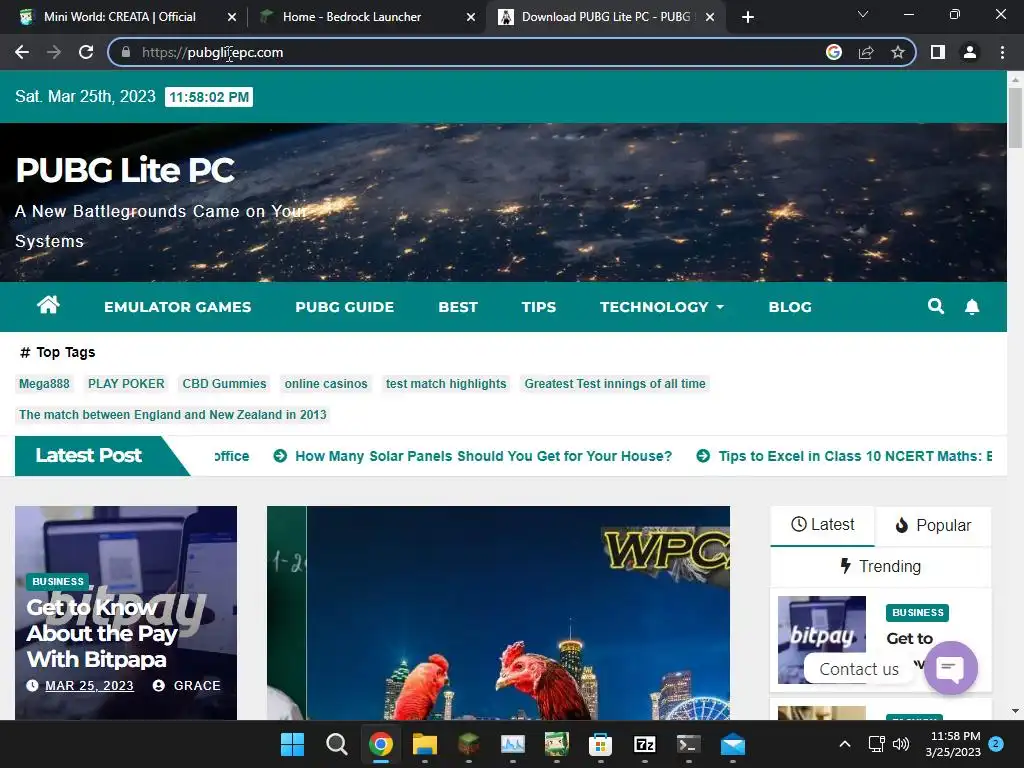Open Mail app from taskbar
The image size is (1024, 768).
[733, 744]
